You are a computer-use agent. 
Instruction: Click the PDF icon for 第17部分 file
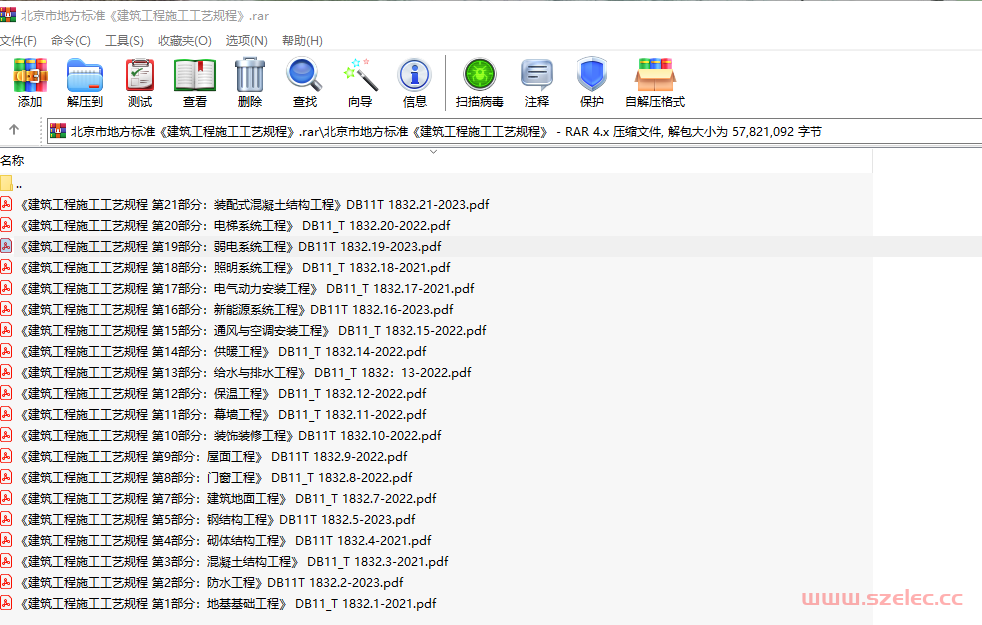(6, 288)
